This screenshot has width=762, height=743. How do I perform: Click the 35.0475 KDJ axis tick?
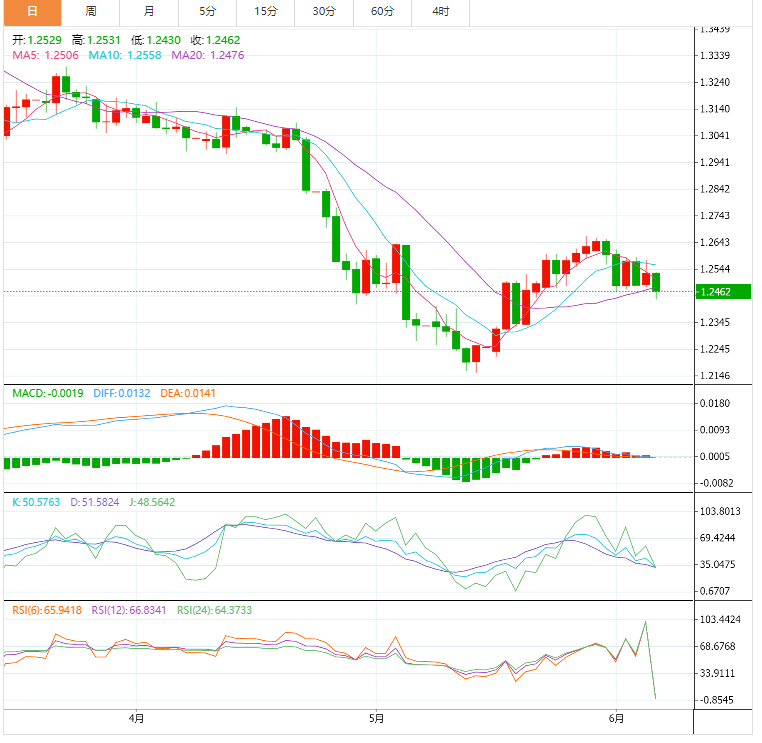(x=717, y=565)
